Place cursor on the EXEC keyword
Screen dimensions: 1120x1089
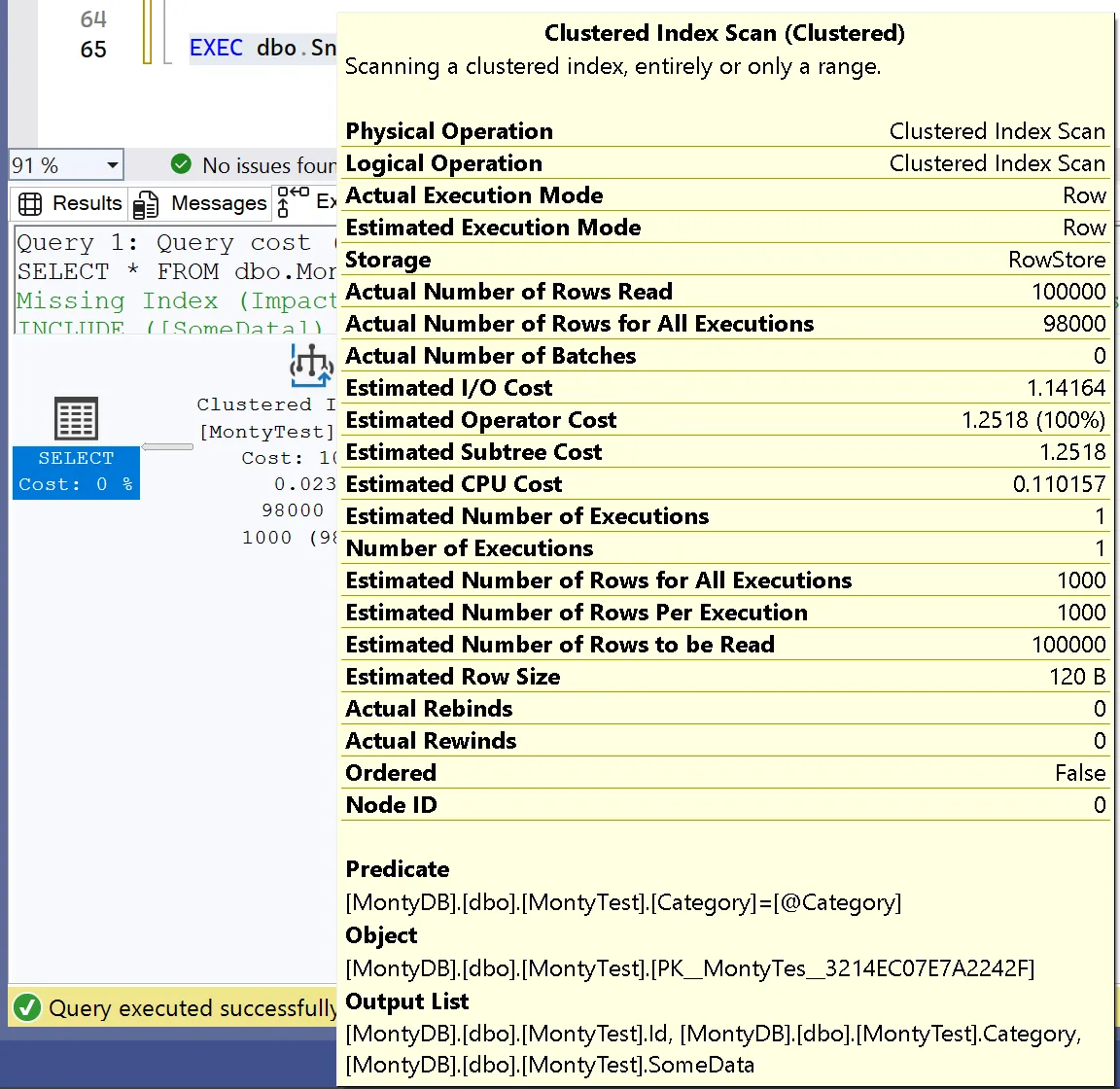(x=216, y=48)
